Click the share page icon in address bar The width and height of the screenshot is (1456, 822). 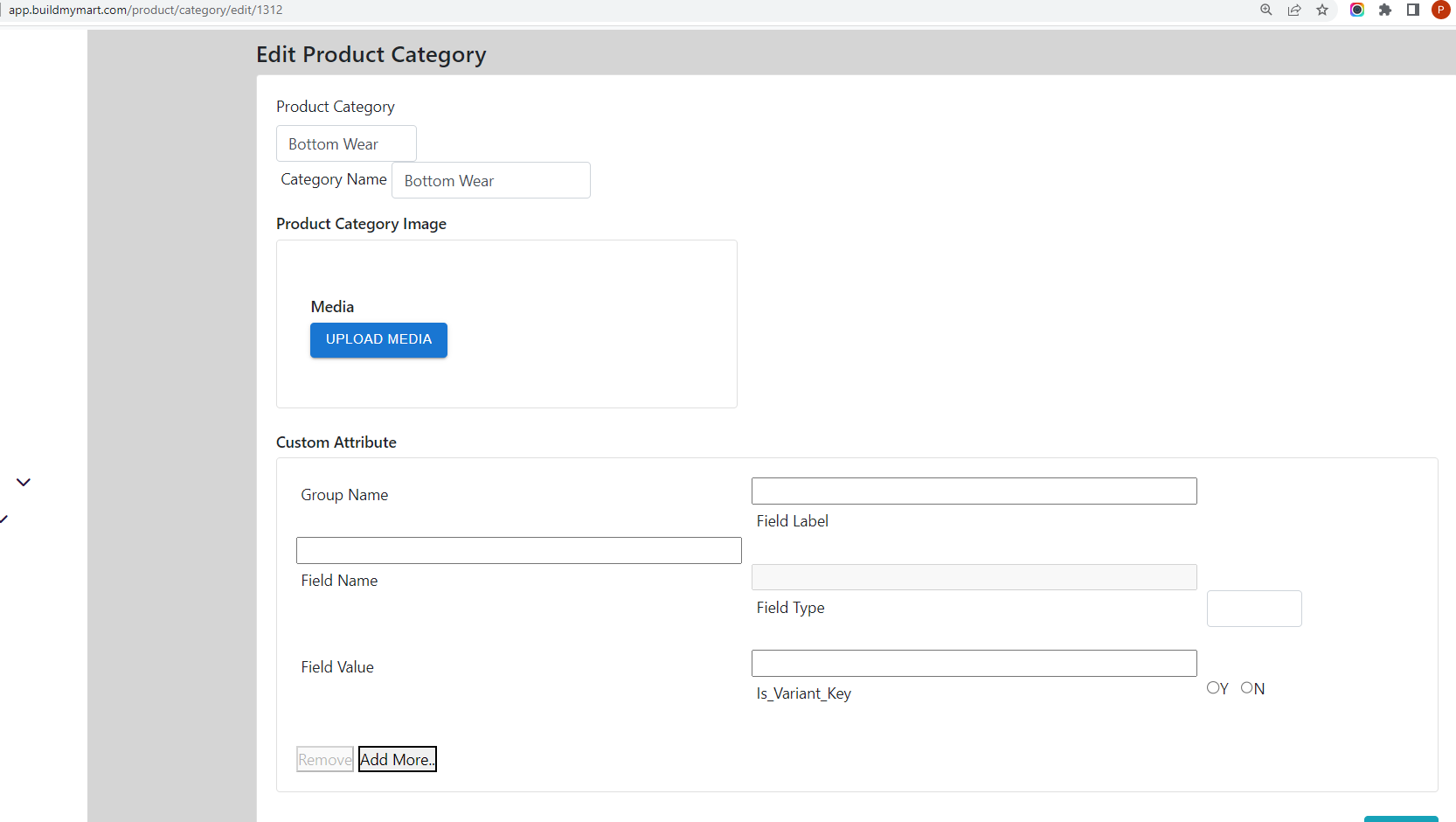pos(1294,10)
